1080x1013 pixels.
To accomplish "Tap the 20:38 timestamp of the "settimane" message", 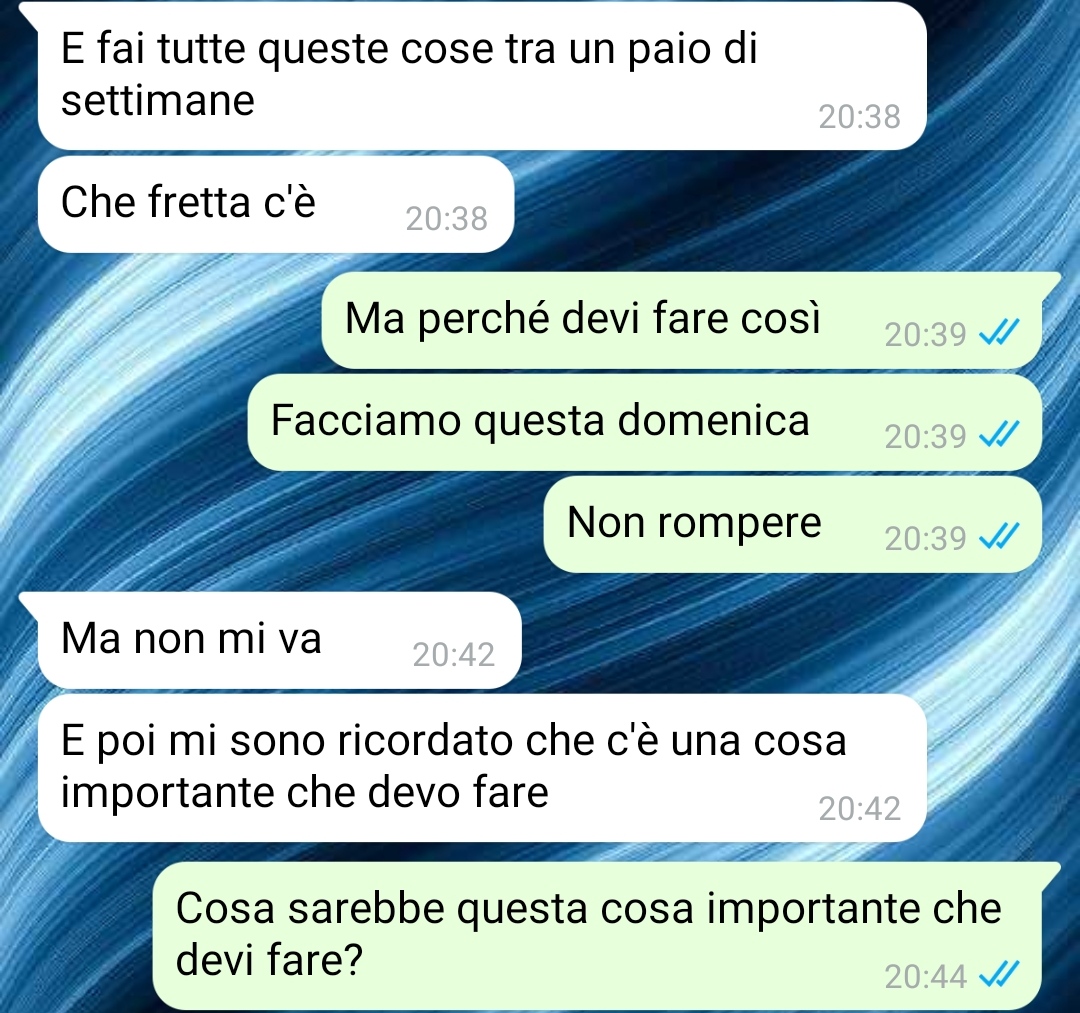I will [860, 117].
